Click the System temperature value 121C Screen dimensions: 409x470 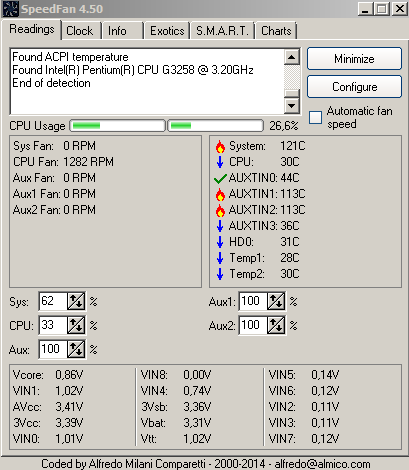[293, 146]
